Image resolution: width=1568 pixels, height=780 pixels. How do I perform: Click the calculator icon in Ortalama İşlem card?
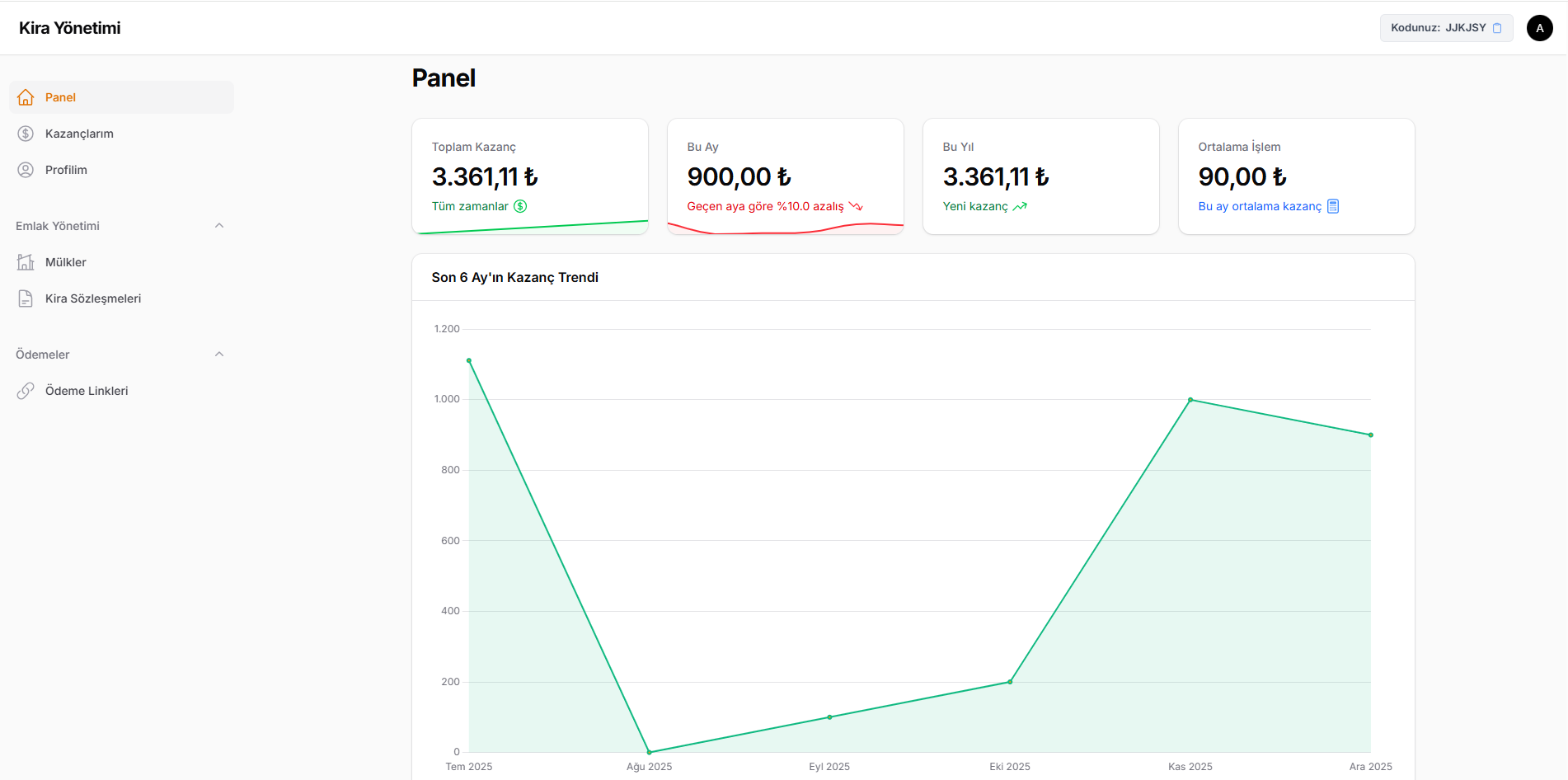[1333, 206]
